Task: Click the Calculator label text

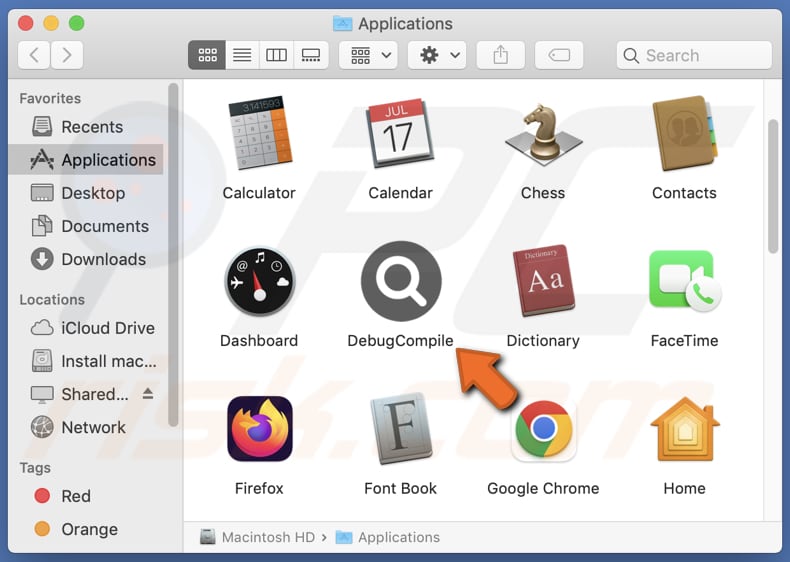Action: point(259,193)
